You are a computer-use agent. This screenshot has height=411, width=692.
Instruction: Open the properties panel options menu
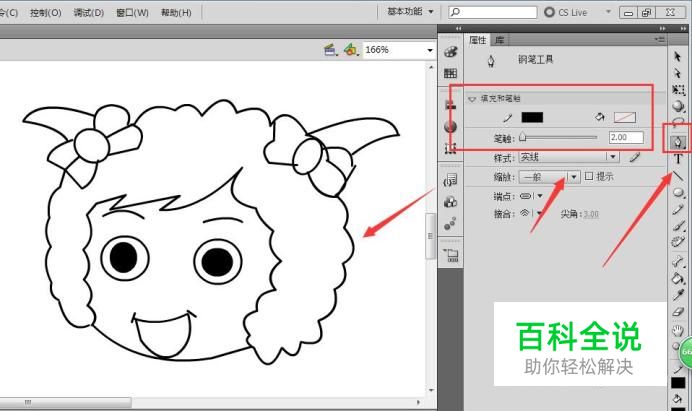(x=659, y=40)
